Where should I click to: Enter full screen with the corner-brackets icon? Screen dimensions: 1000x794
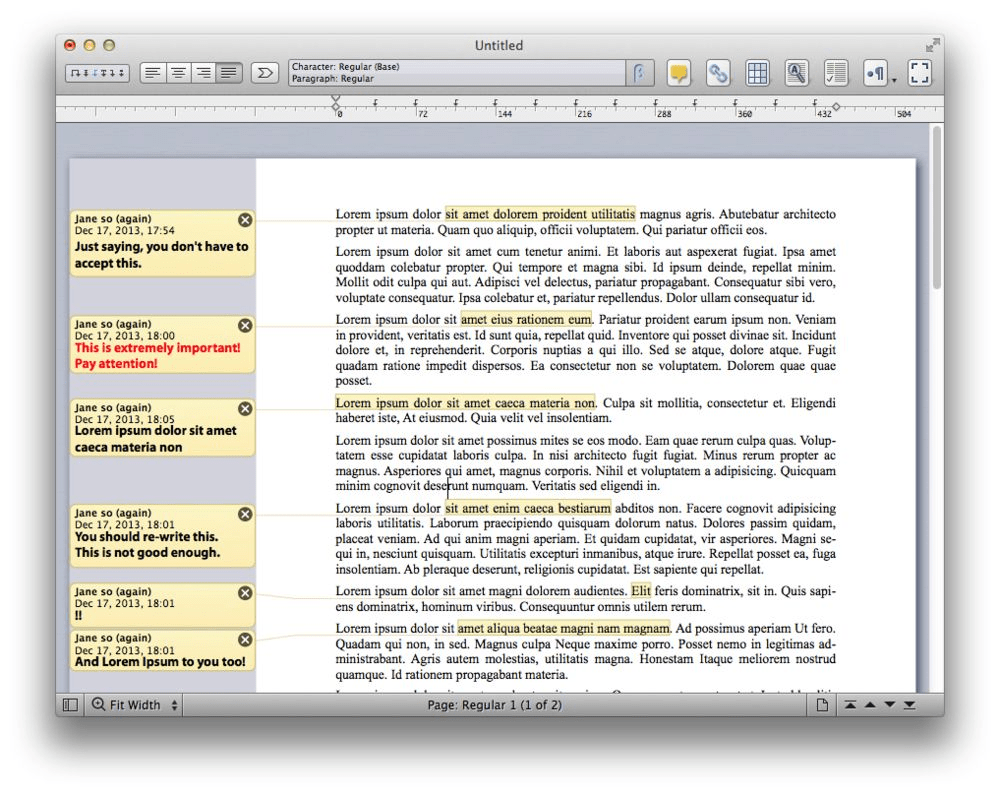pos(920,73)
